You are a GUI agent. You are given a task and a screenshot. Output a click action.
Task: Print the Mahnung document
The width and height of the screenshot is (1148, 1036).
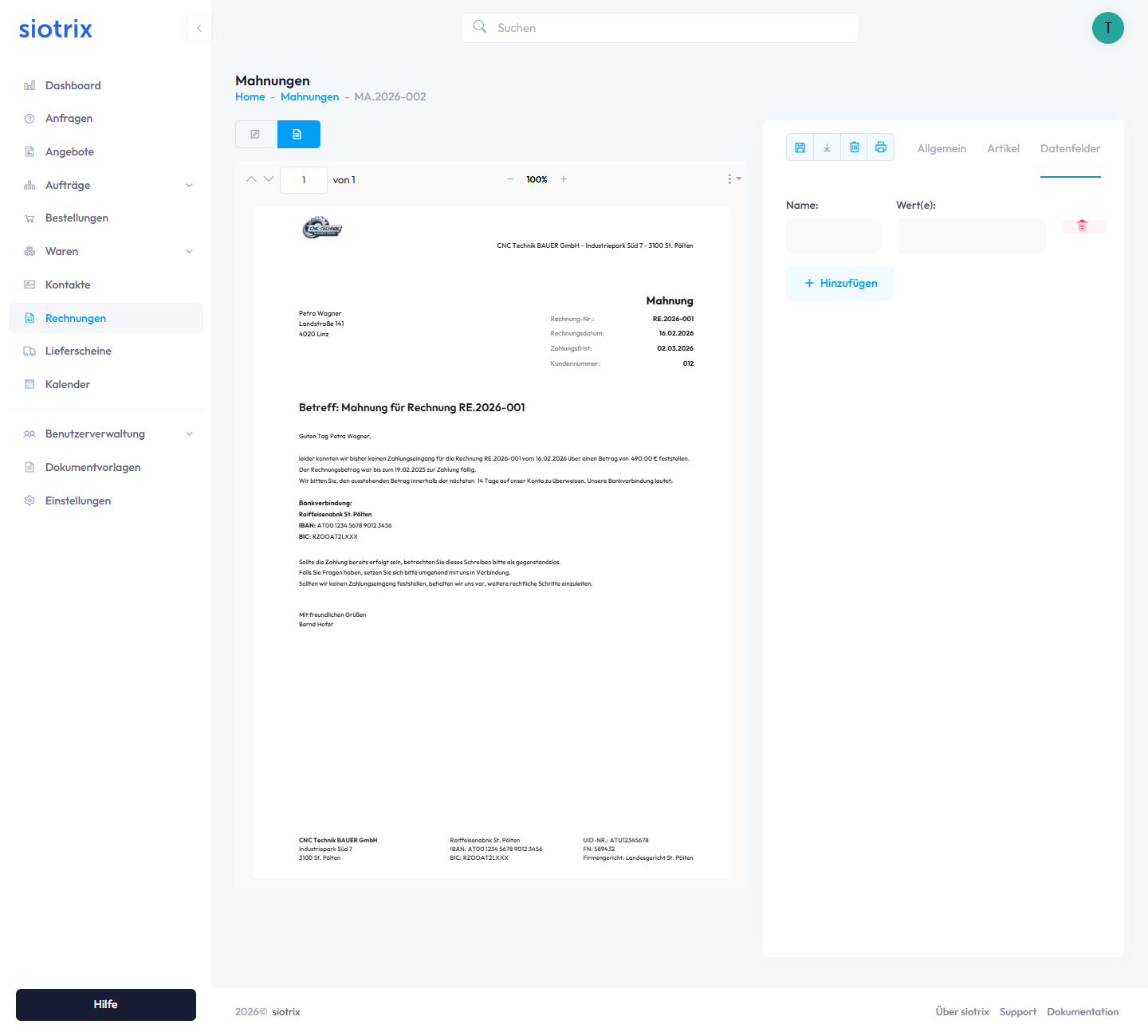coord(881,147)
